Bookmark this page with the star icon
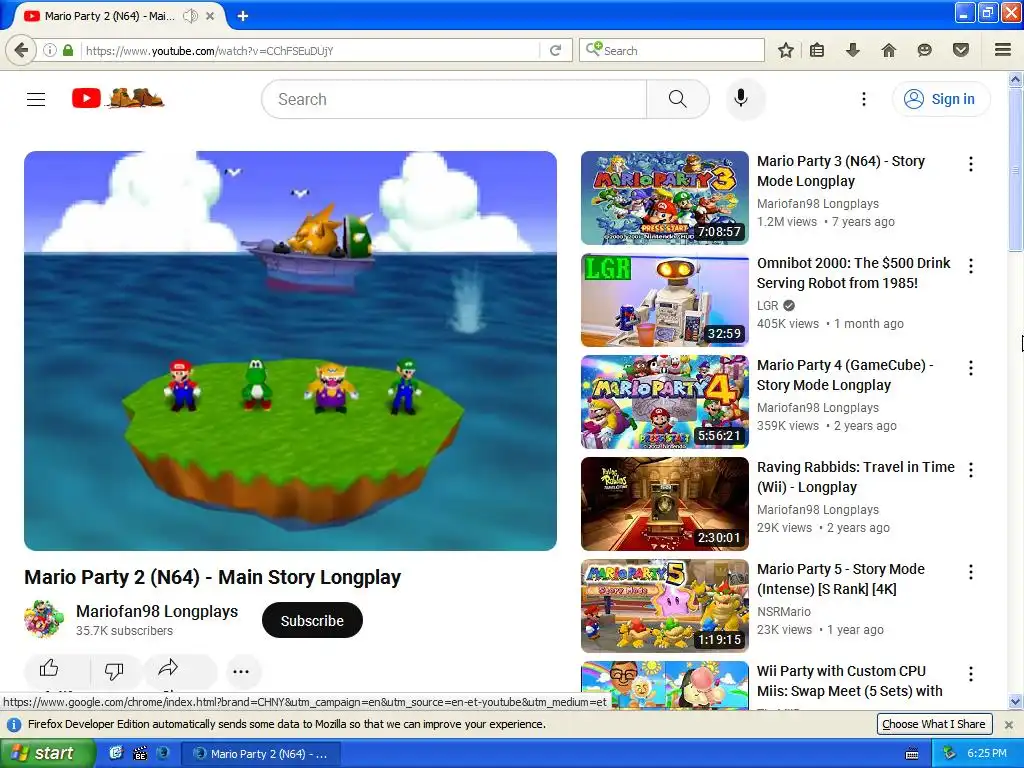Viewport: 1024px width, 768px height. pyautogui.click(x=786, y=50)
